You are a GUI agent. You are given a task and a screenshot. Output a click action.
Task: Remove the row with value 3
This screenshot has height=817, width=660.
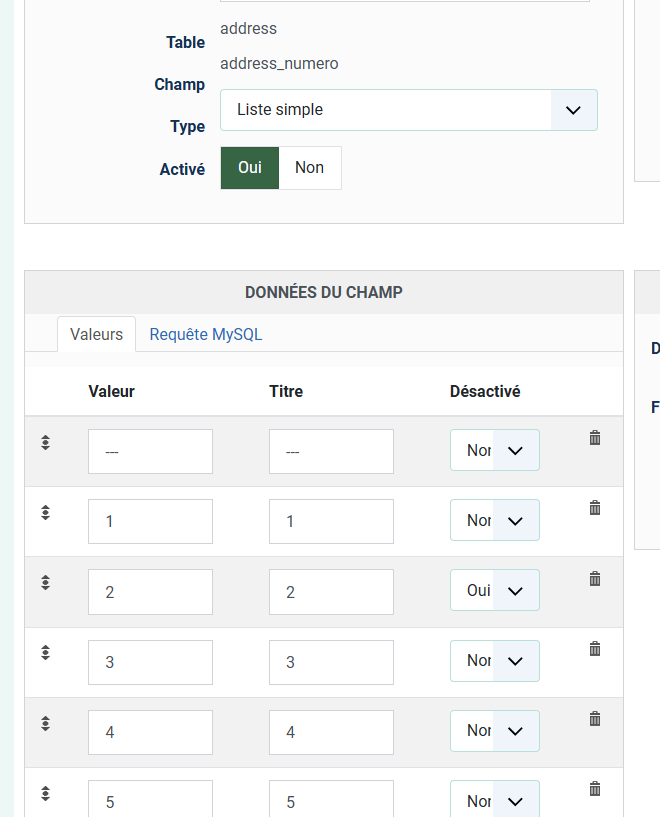tap(595, 649)
